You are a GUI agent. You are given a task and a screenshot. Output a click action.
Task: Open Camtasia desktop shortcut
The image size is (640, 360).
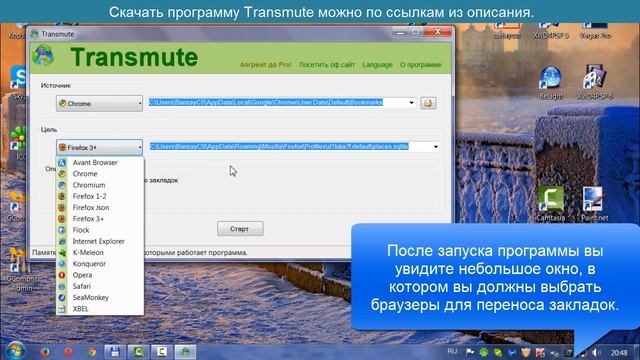550,204
